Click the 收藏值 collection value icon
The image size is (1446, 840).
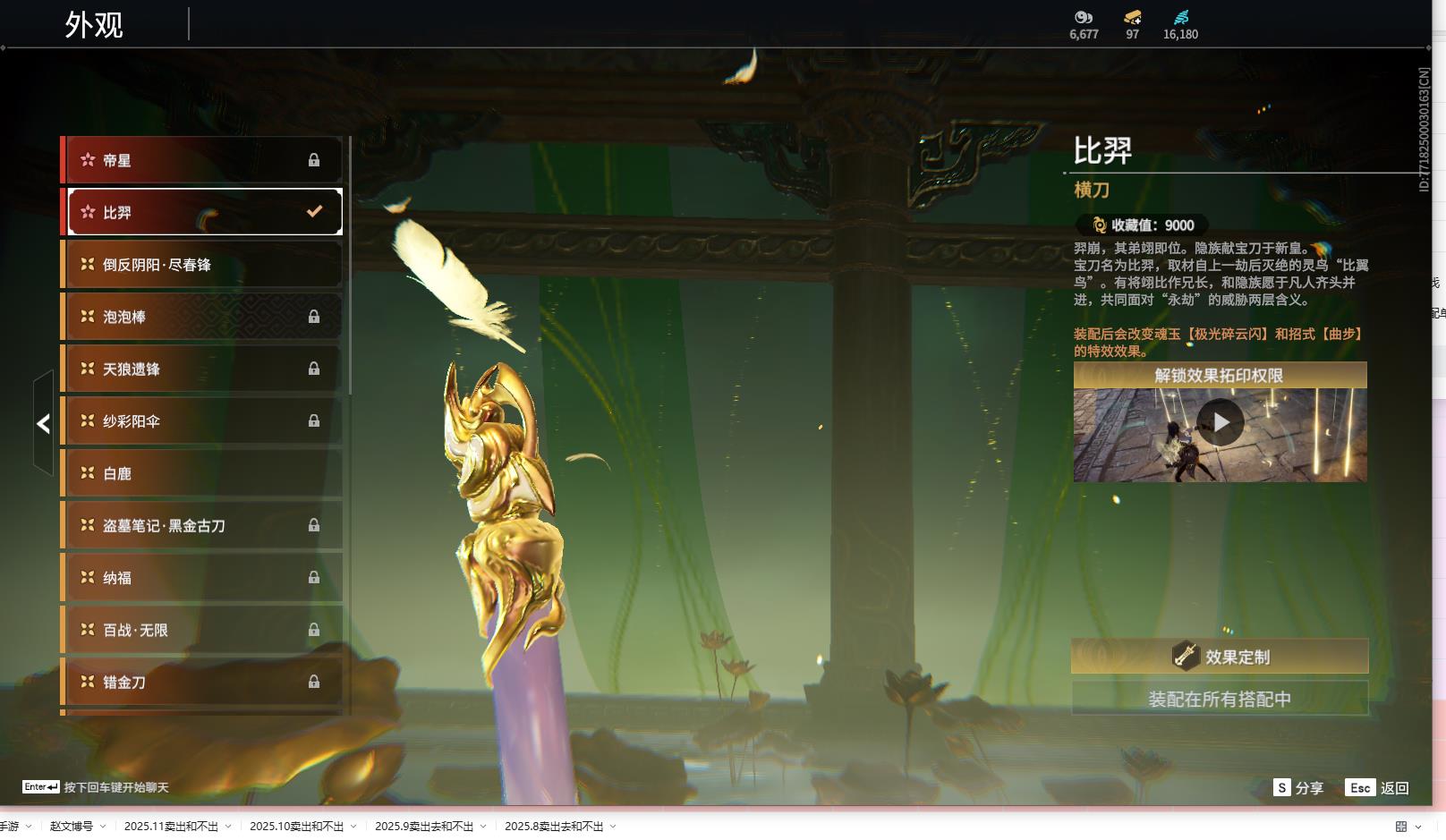point(1100,225)
